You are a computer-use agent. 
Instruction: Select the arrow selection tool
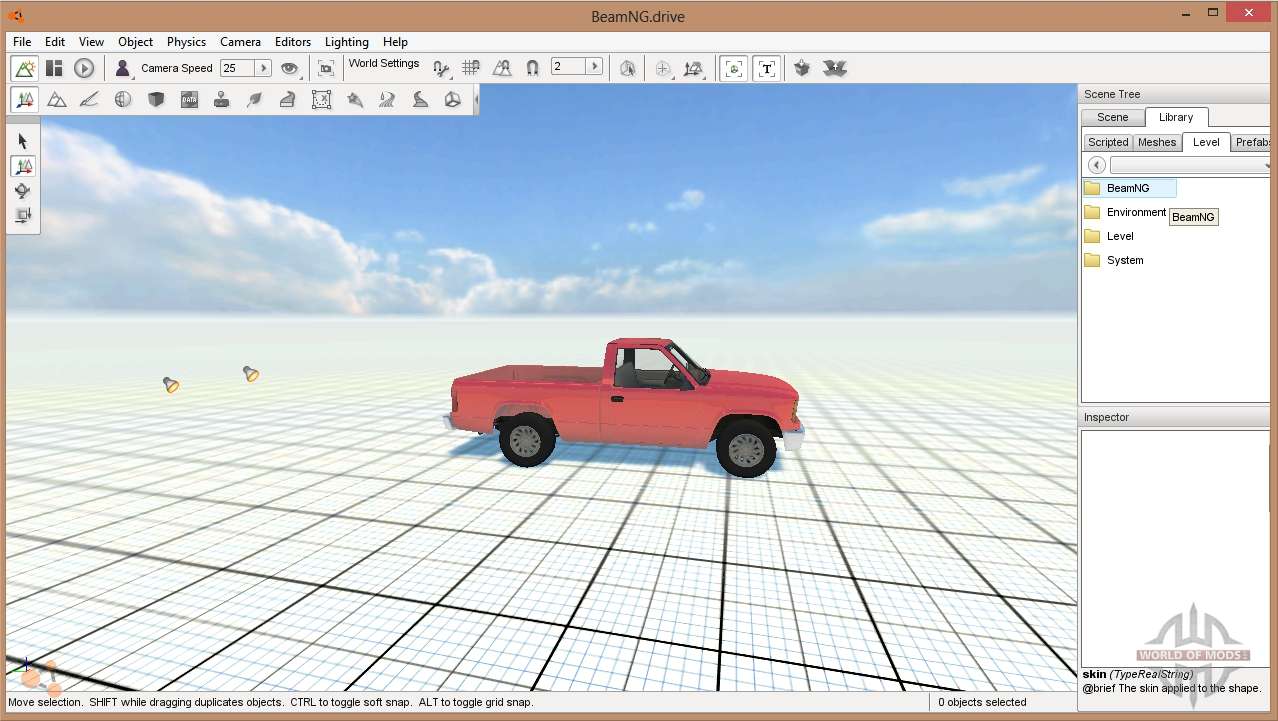coord(23,141)
